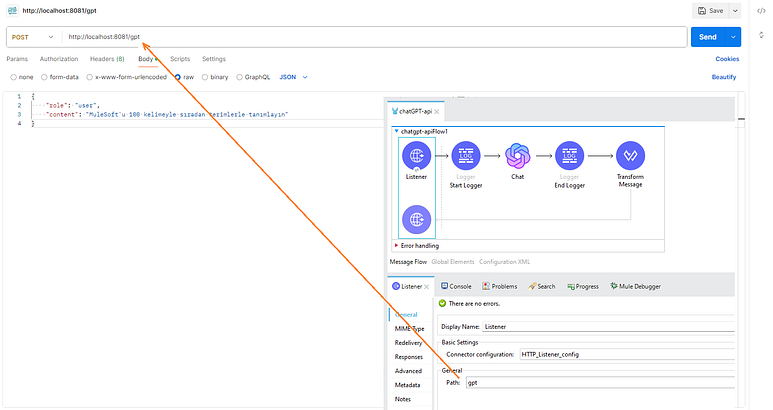
Task: Open the Search tab
Action: pos(541,286)
